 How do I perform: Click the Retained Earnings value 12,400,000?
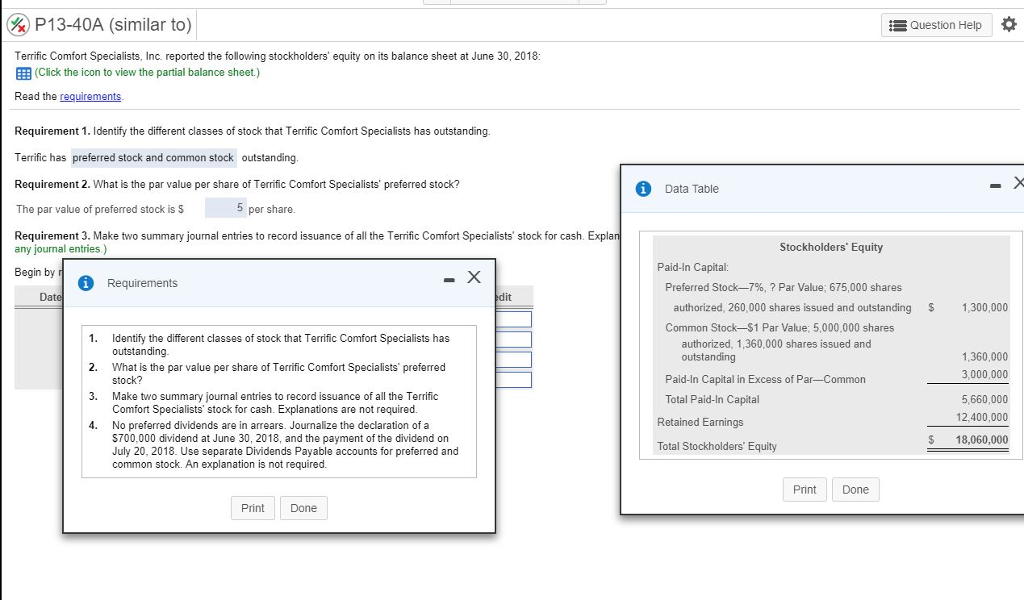point(982,417)
